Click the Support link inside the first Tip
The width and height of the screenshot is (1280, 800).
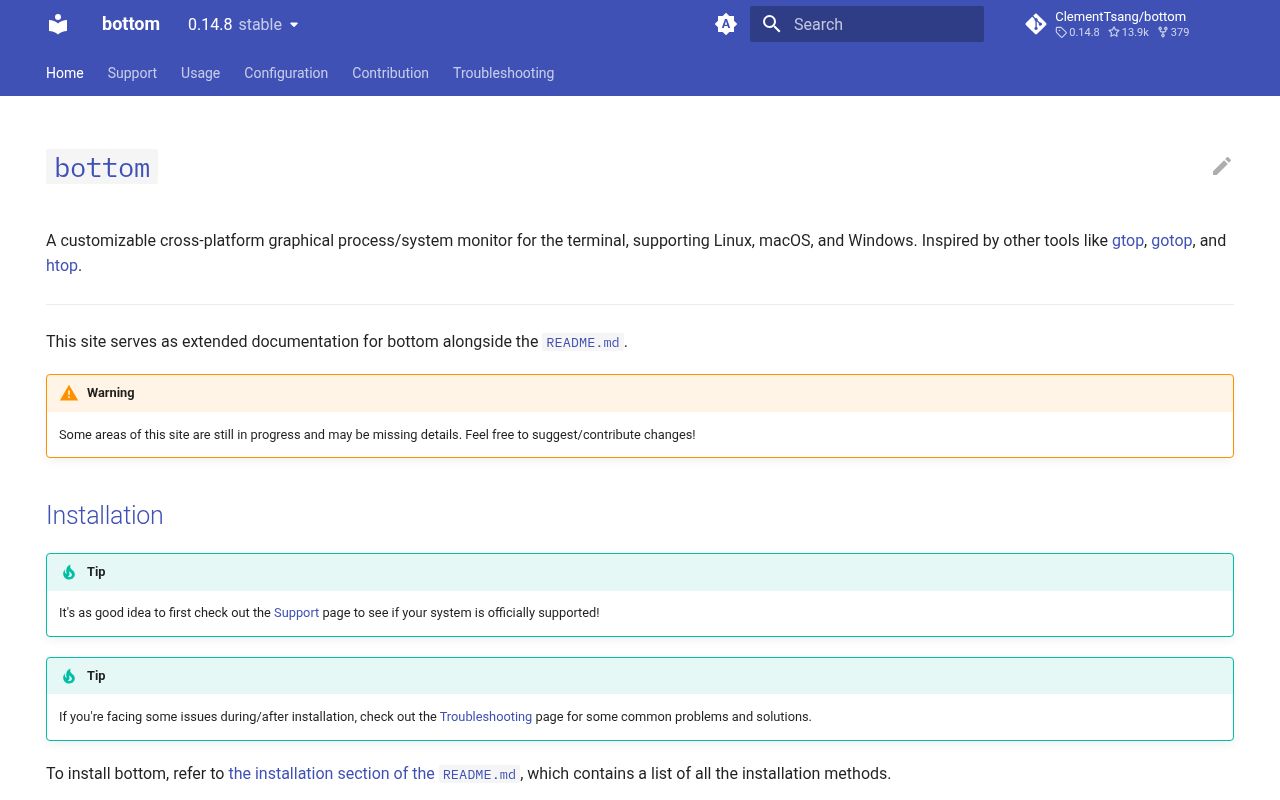click(296, 613)
